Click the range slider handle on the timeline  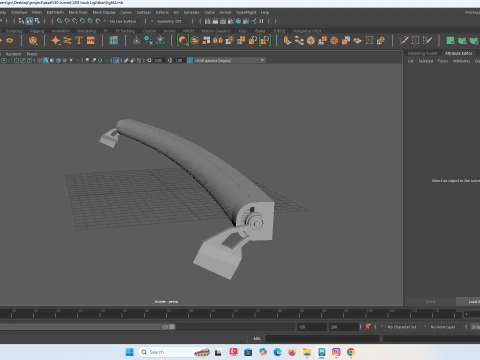(172, 327)
